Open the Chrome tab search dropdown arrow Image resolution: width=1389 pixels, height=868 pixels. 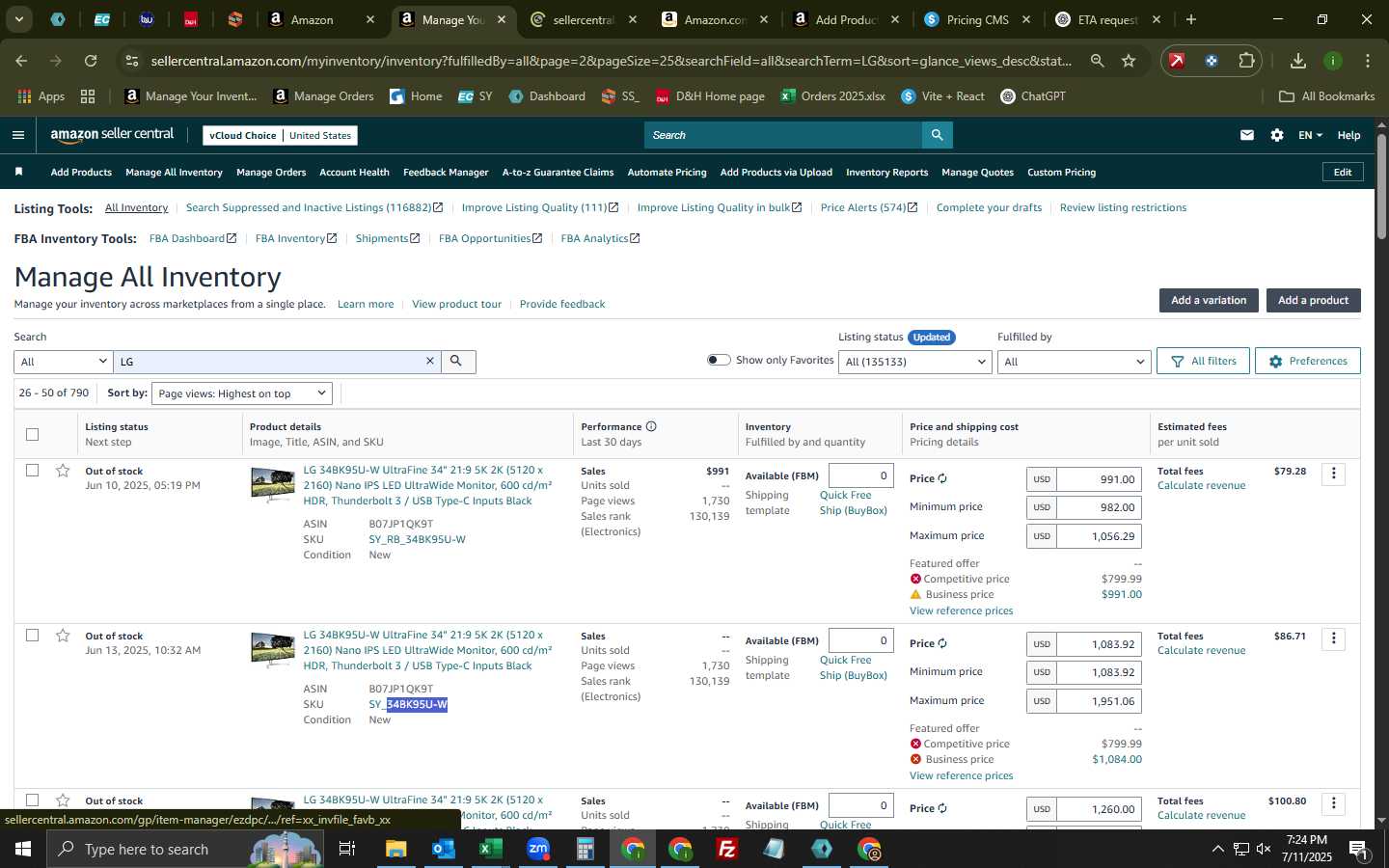tap(18, 19)
